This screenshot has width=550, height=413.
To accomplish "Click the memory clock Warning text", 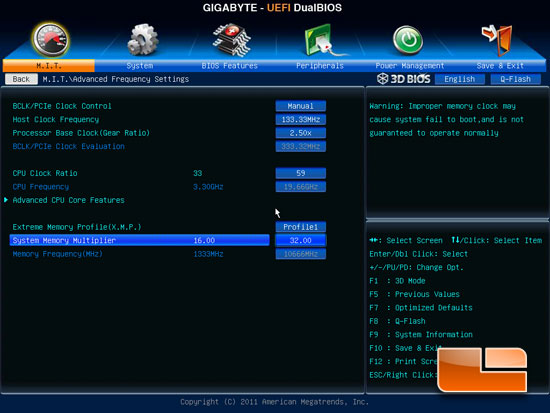I will 447,119.
